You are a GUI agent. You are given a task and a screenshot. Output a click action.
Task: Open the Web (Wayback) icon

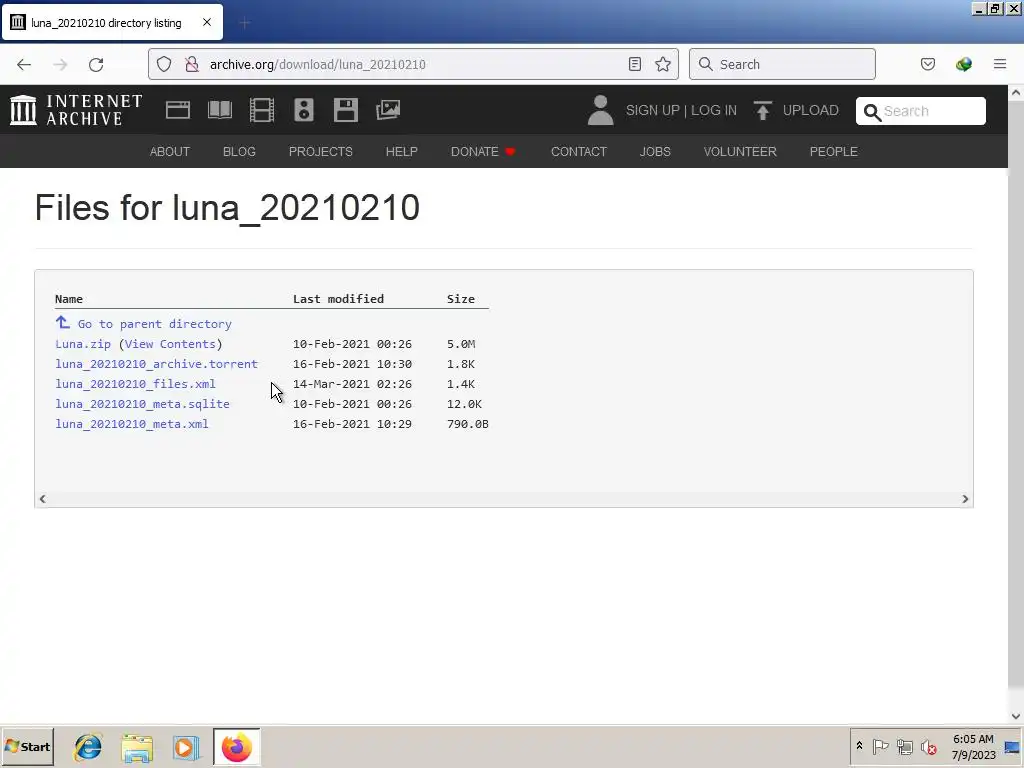pos(178,110)
